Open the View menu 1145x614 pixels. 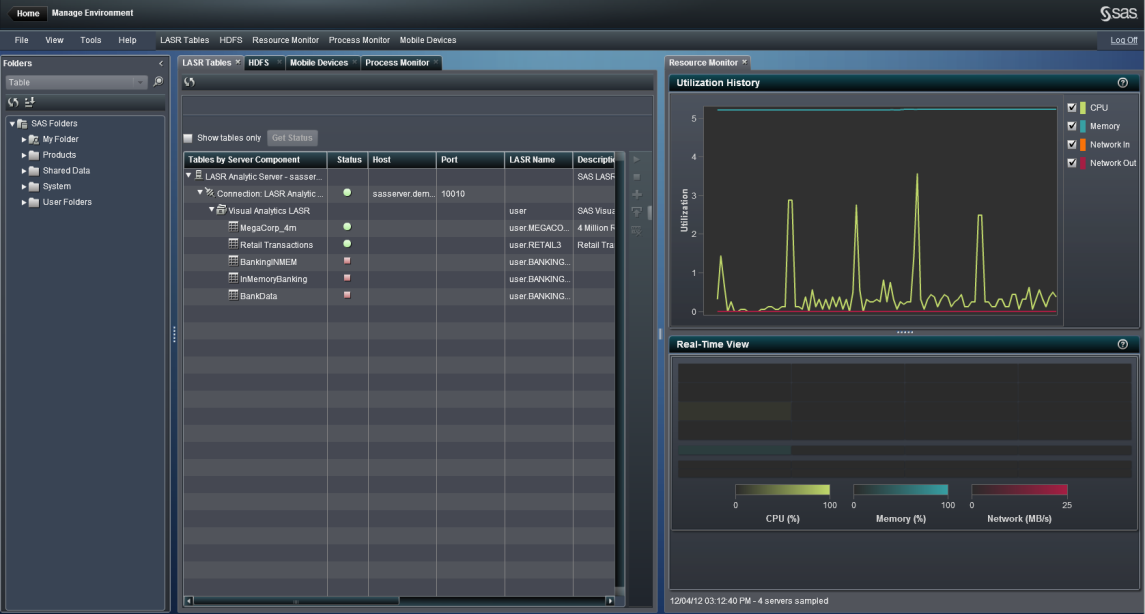click(x=54, y=40)
